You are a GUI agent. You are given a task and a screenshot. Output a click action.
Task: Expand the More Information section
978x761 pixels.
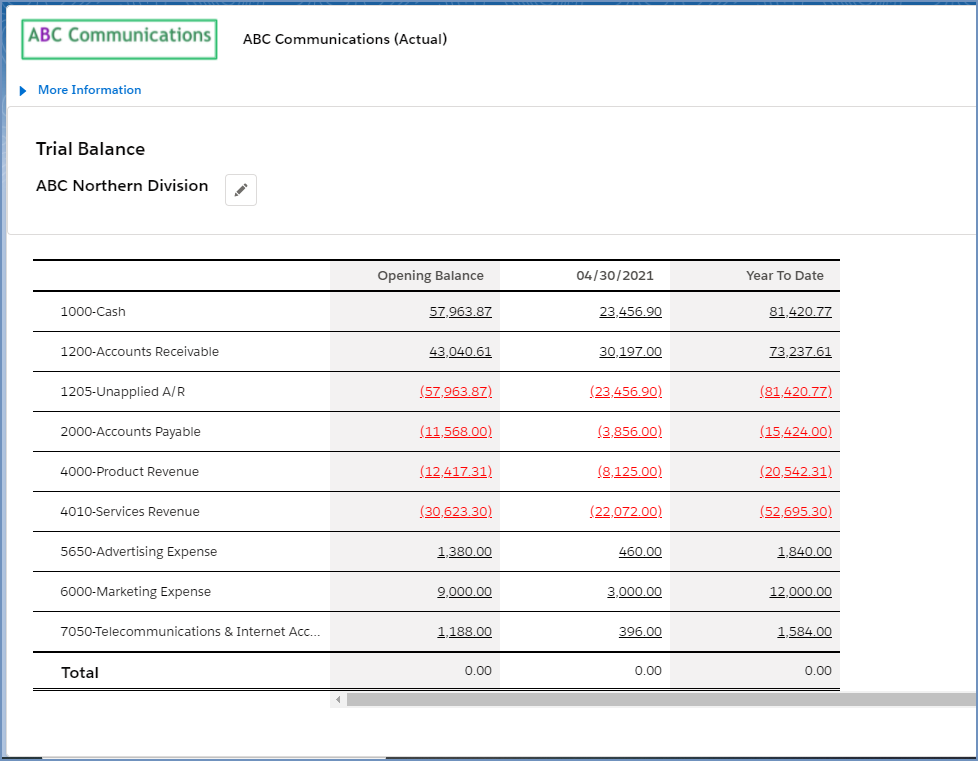(x=89, y=90)
